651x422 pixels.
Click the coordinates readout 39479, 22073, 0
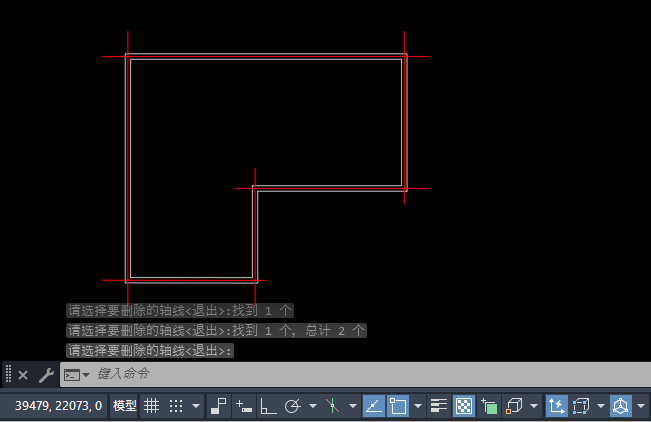pos(58,406)
